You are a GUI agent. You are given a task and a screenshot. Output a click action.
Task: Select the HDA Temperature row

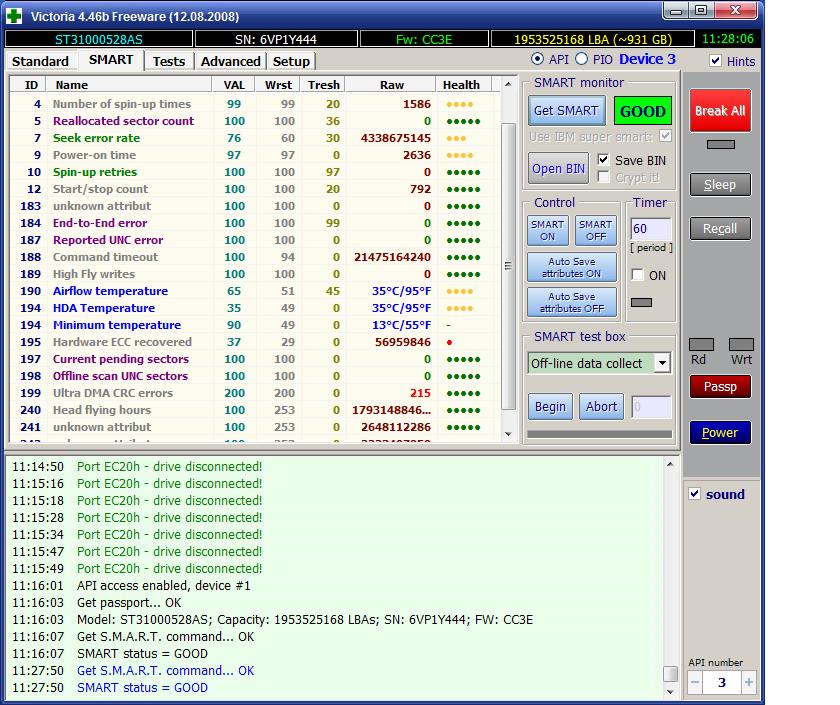click(255, 308)
